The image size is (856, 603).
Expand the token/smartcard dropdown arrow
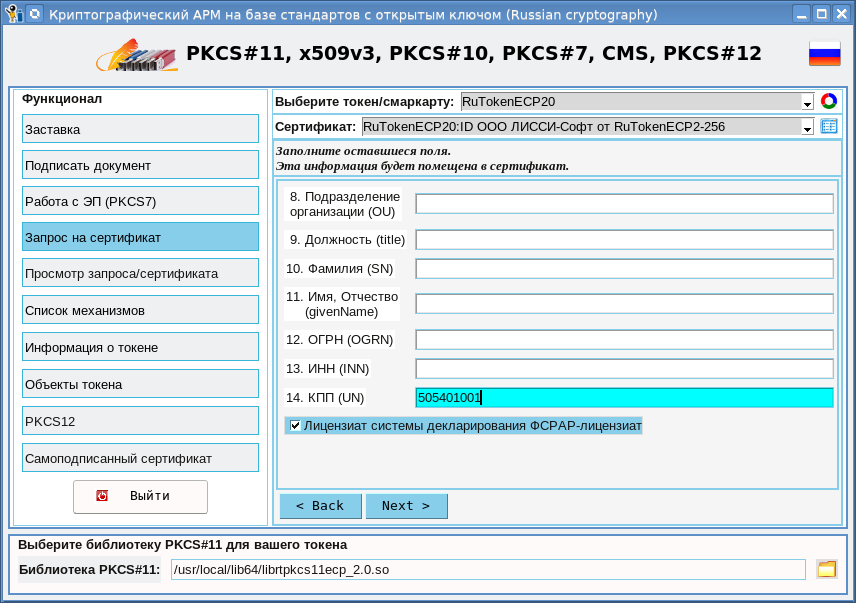point(807,102)
